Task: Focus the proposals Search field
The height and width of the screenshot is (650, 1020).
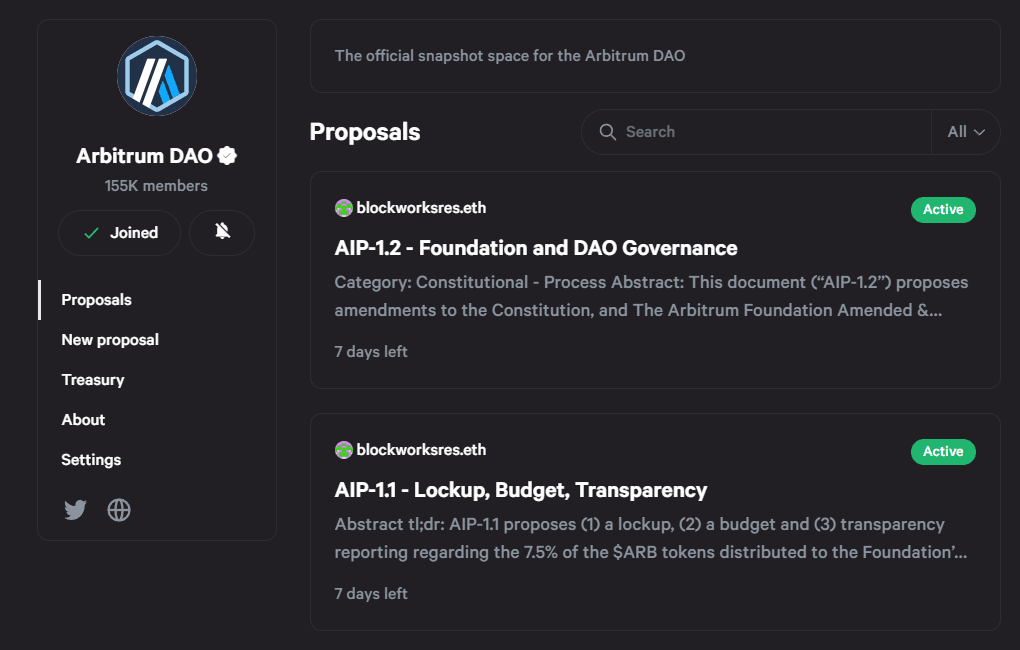Action: (x=756, y=132)
